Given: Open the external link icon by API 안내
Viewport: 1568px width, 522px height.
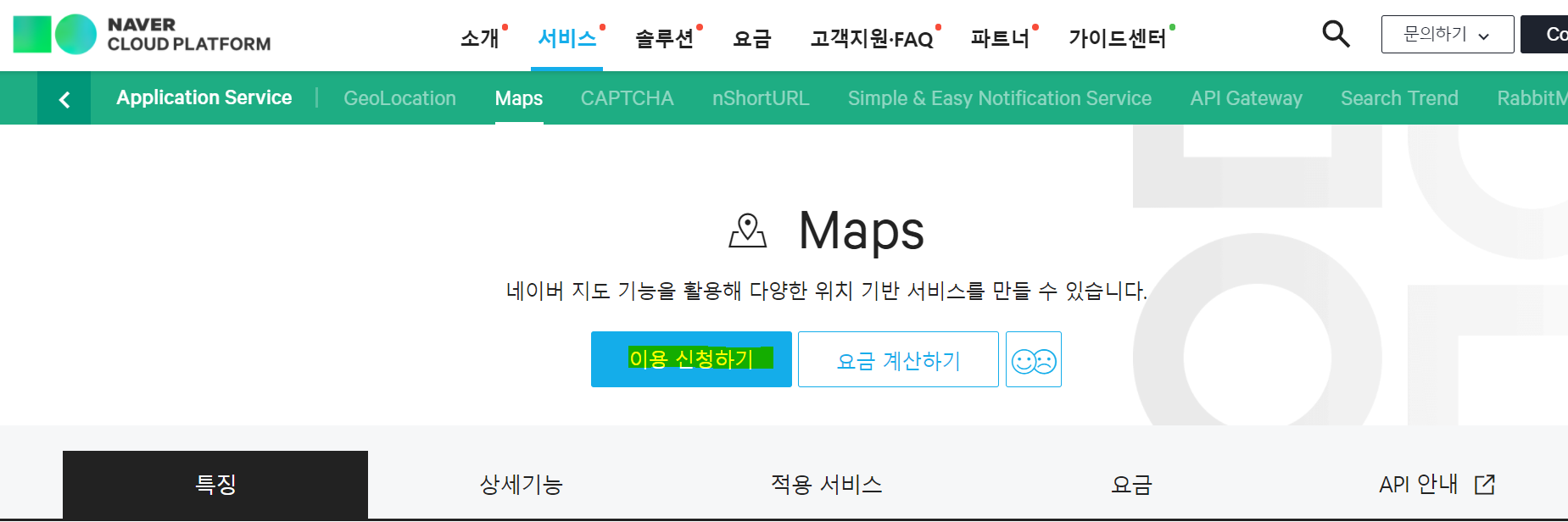Looking at the screenshot, I should pyautogui.click(x=1485, y=485).
